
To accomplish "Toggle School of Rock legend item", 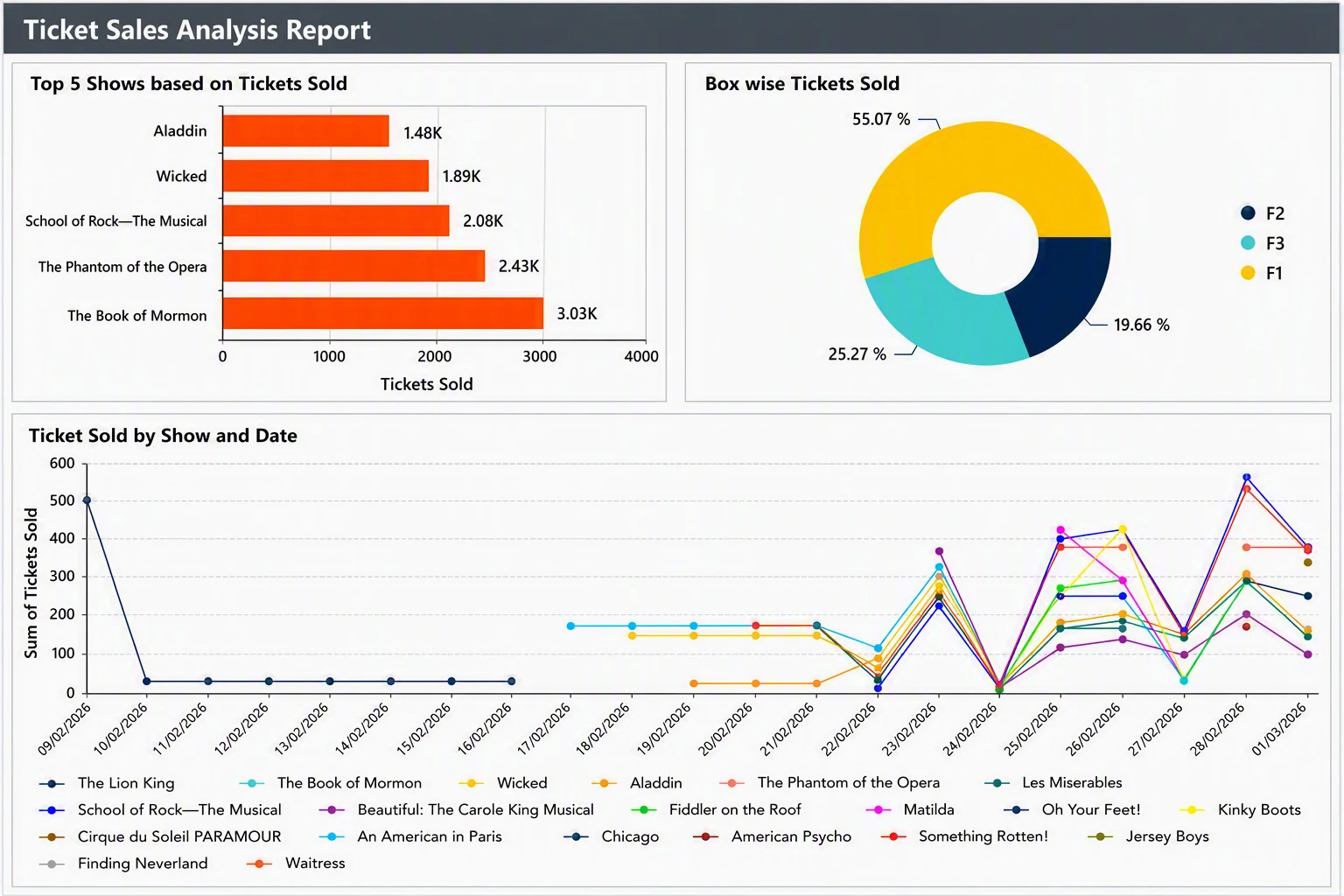I will point(161,810).
